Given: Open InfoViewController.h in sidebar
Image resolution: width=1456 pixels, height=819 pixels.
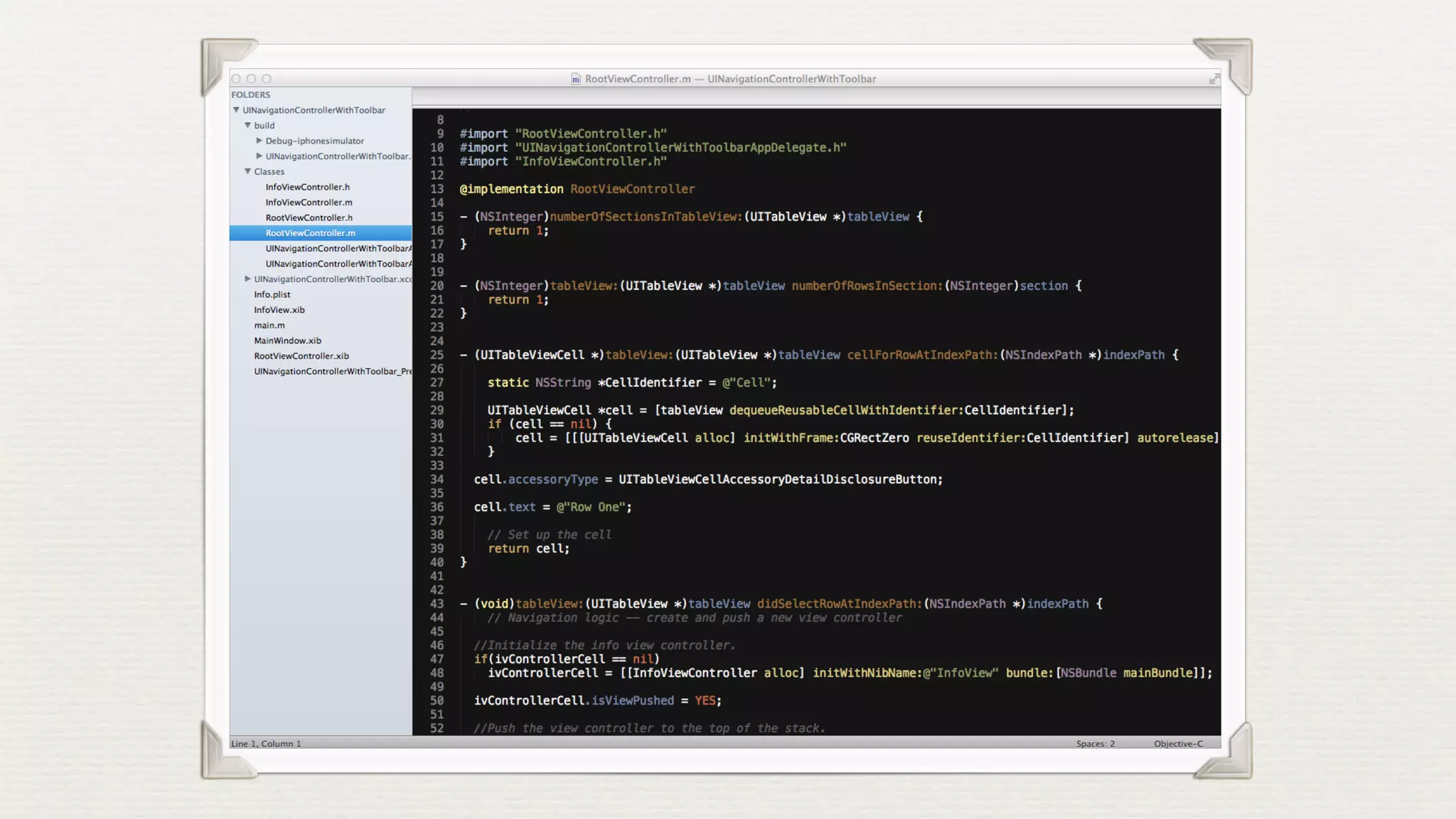Looking at the screenshot, I should (307, 187).
